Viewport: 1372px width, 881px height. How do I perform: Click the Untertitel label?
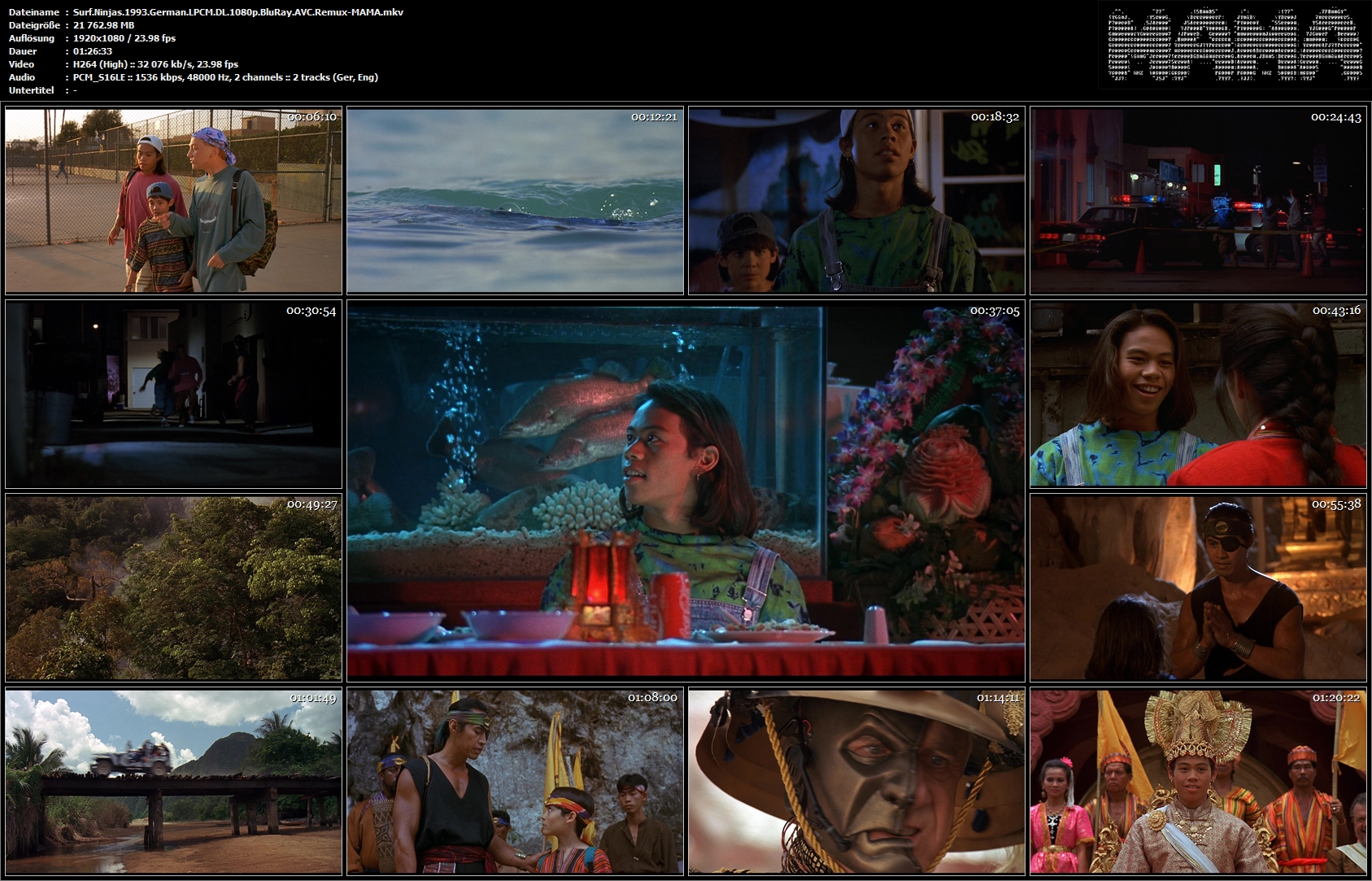pos(31,90)
